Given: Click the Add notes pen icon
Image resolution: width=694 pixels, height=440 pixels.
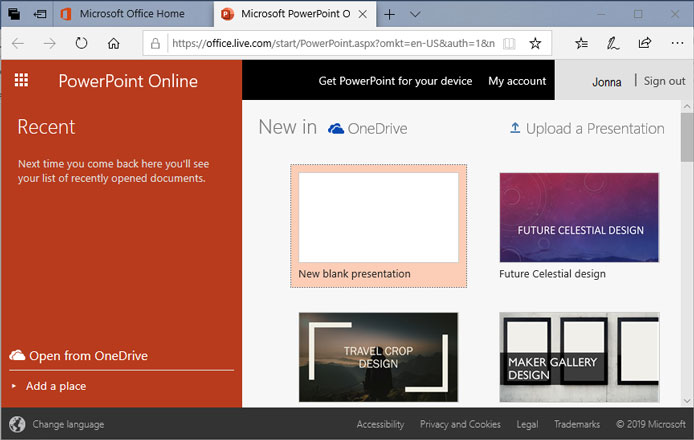Looking at the screenshot, I should 613,43.
